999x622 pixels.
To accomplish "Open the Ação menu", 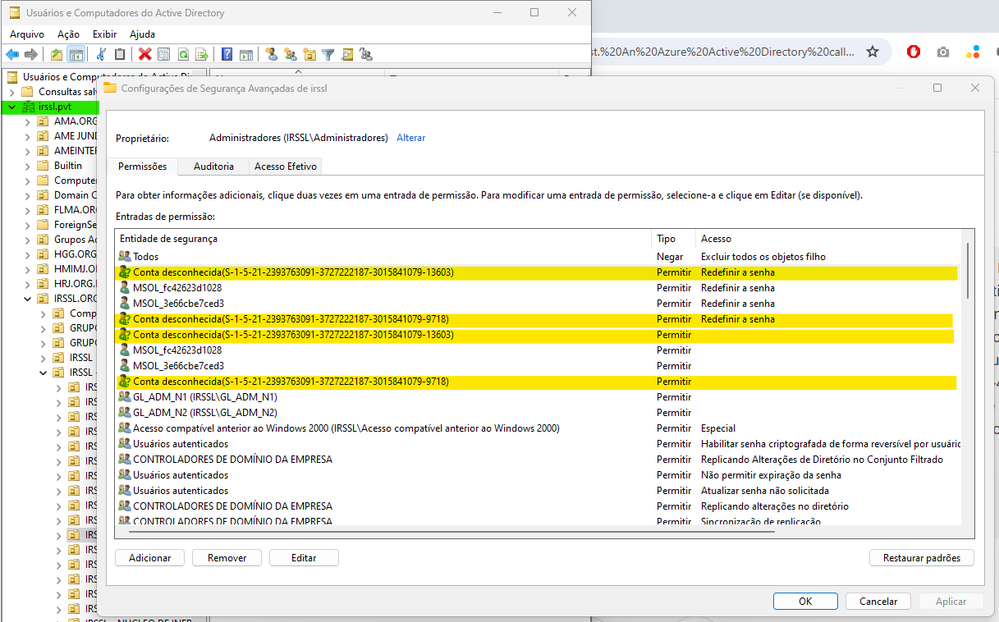I will pos(68,34).
